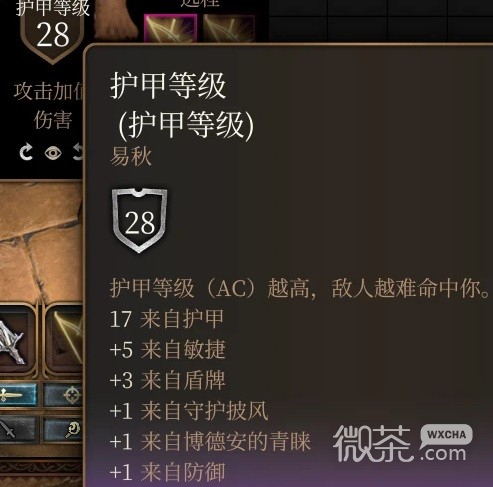This screenshot has width=493, height=487.
Task: Toggle the blue melee sword filter button
Action: pyautogui.click(x=18, y=395)
